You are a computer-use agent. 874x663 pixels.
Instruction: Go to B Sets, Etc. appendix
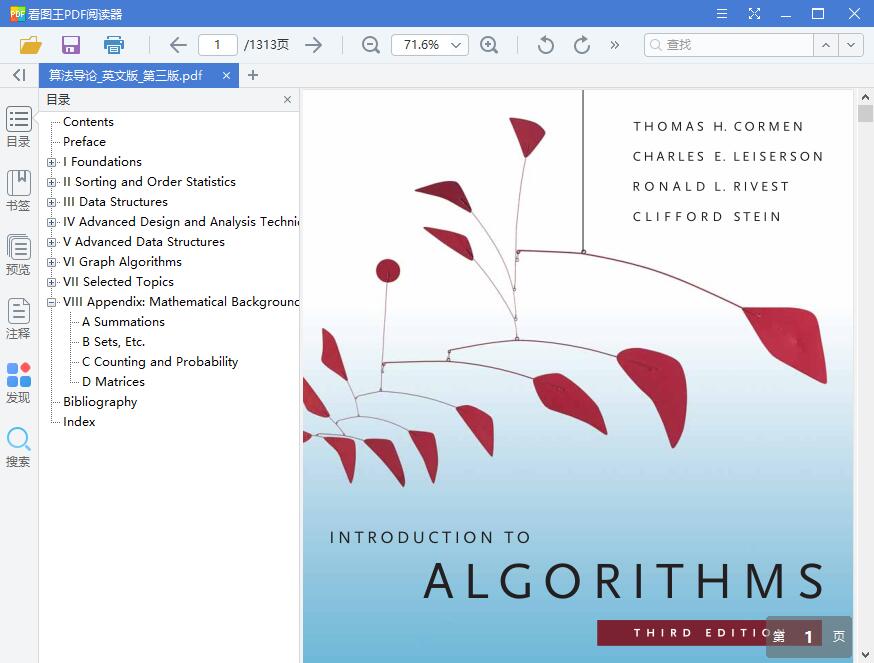(113, 342)
